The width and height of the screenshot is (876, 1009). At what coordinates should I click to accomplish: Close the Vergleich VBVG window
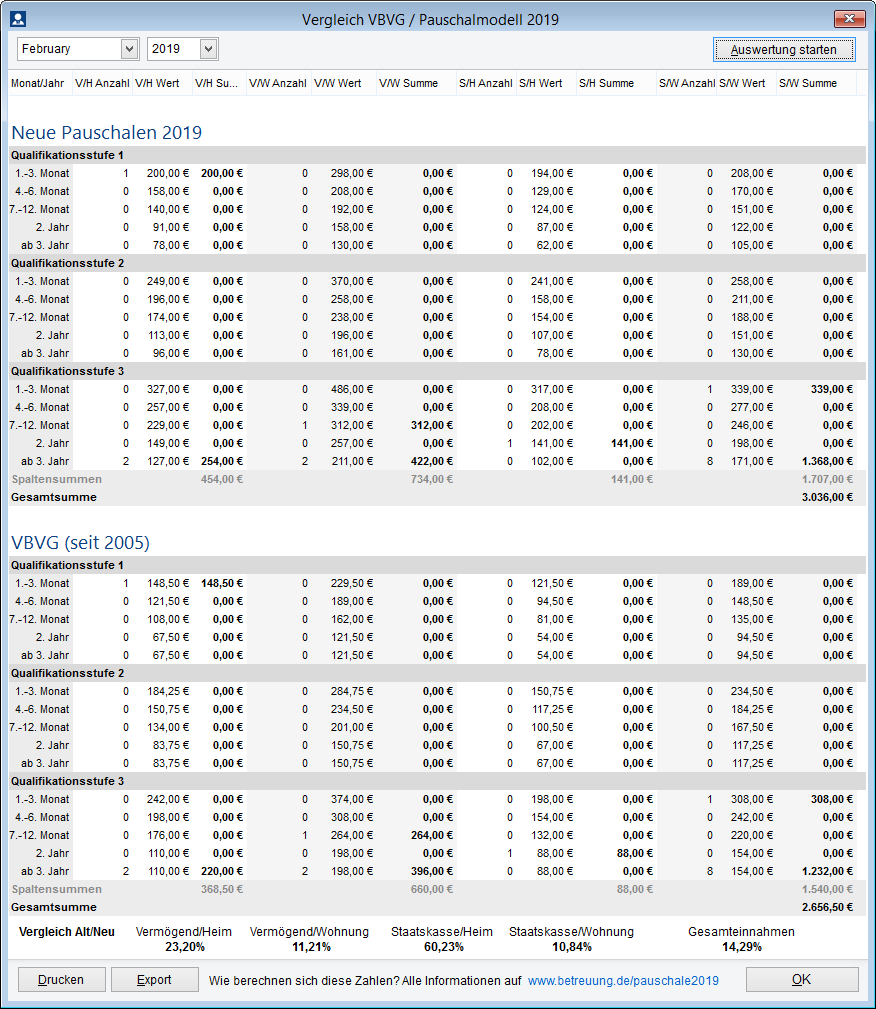[x=849, y=19]
